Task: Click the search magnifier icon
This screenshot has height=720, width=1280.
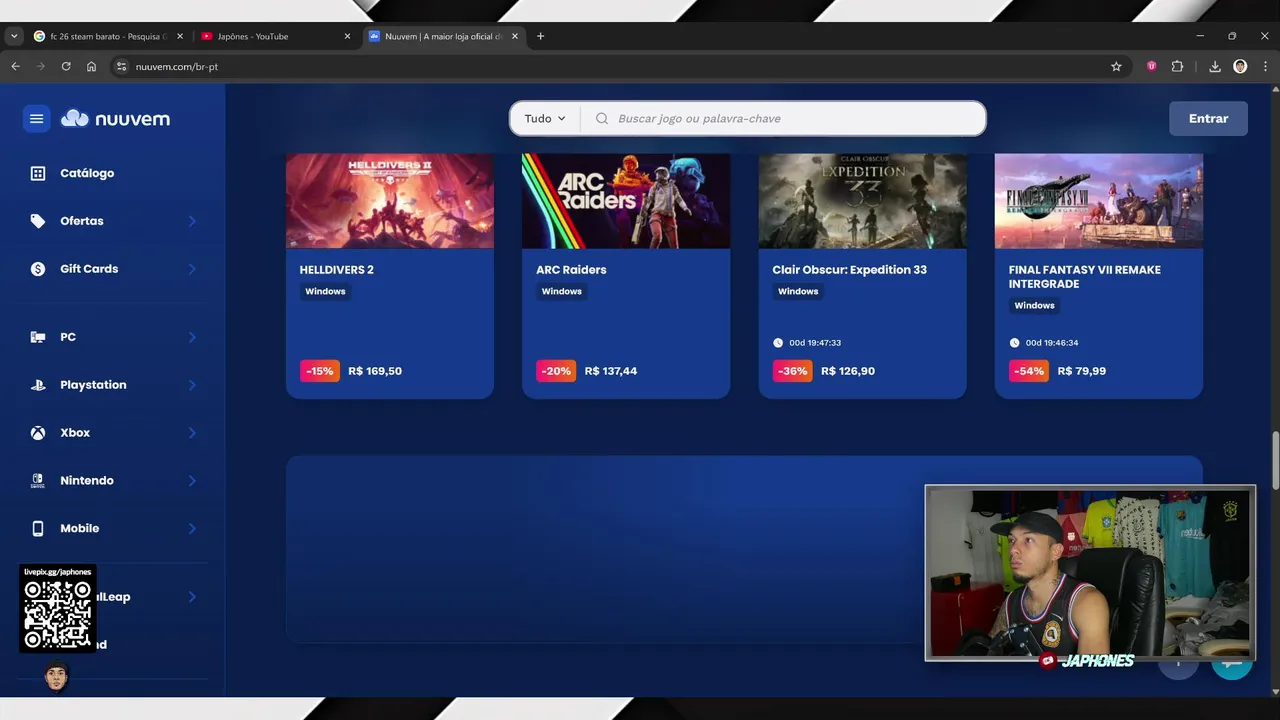Action: pos(602,118)
